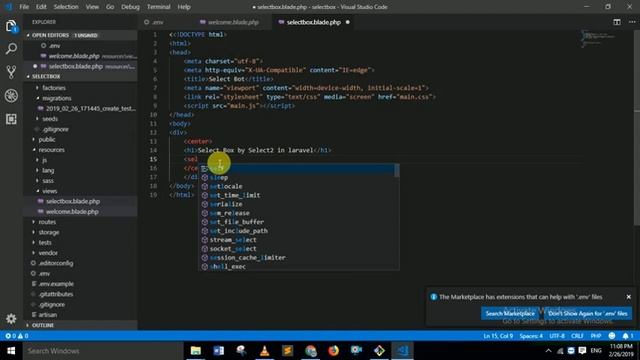Screen dimensions: 640x360
Task: Open the Edit menu
Action: tap(41, 7)
